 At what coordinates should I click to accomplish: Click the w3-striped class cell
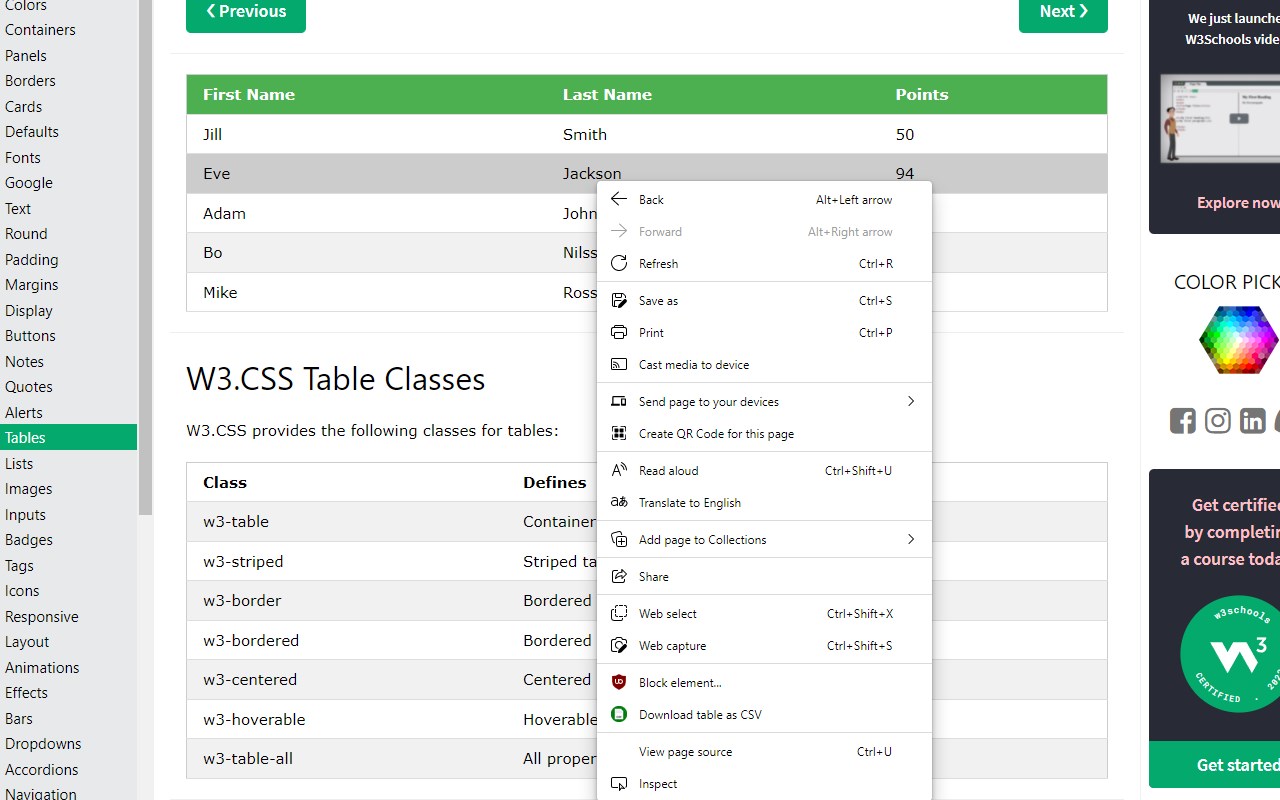coord(347,561)
